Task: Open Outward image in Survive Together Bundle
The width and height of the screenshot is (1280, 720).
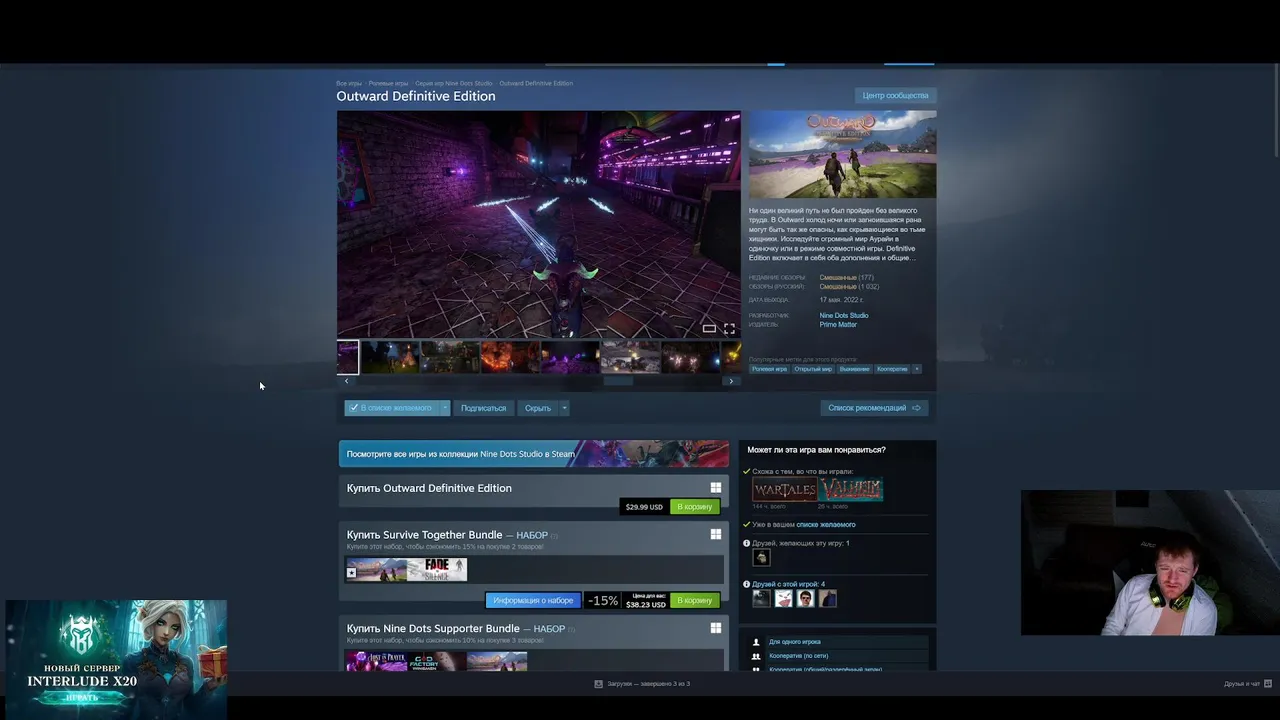Action: [377, 570]
